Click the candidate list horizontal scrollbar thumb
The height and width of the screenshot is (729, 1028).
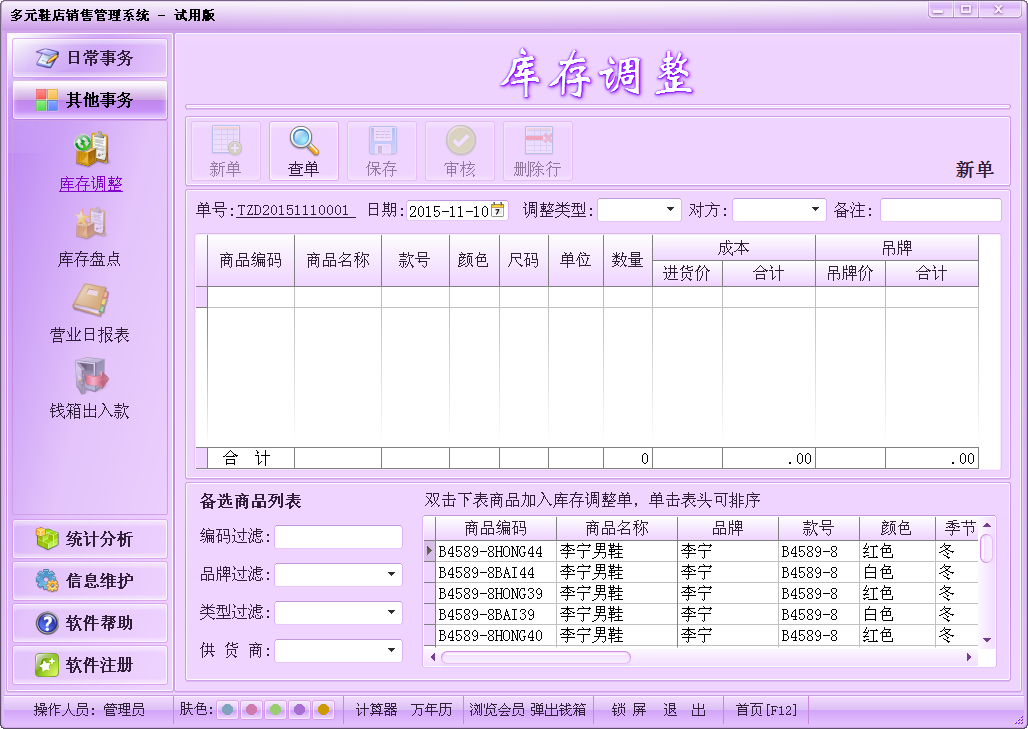click(x=536, y=657)
